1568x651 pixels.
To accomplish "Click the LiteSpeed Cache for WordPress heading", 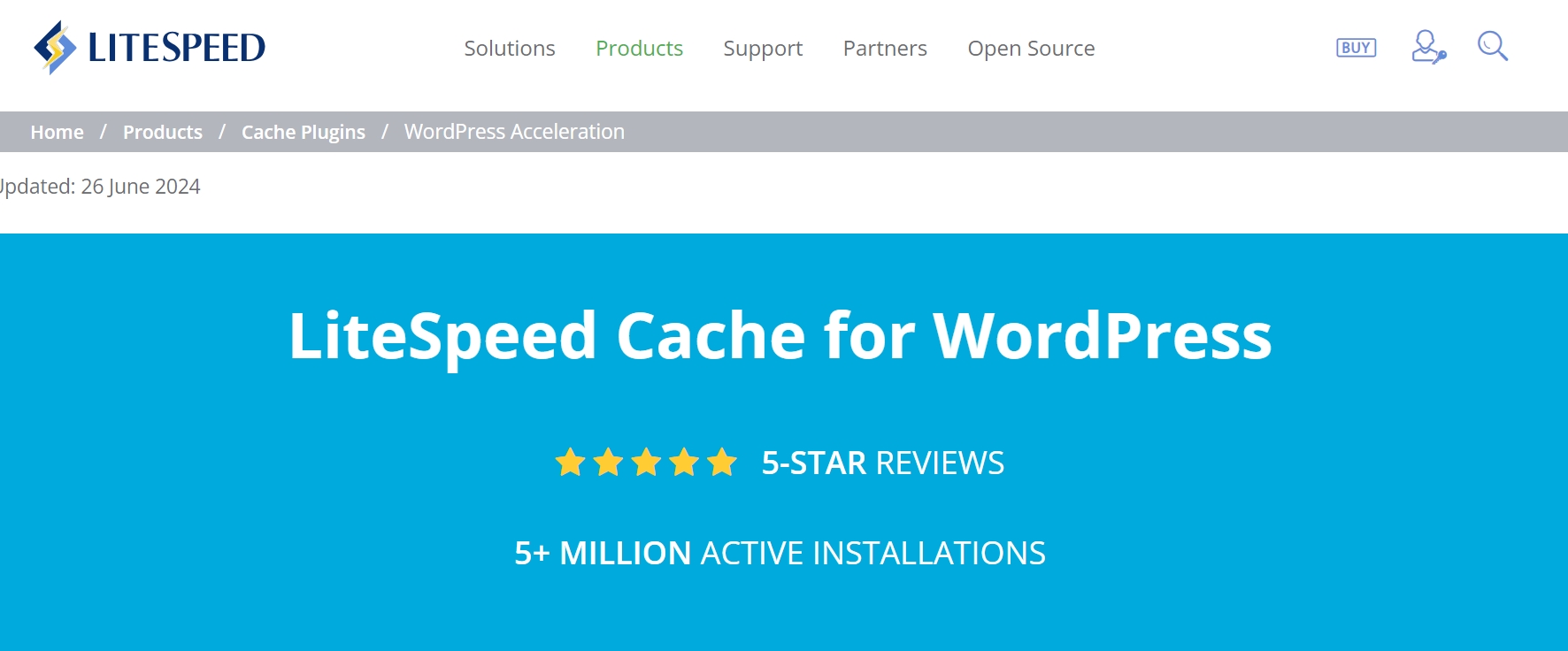I will pyautogui.click(x=780, y=336).
